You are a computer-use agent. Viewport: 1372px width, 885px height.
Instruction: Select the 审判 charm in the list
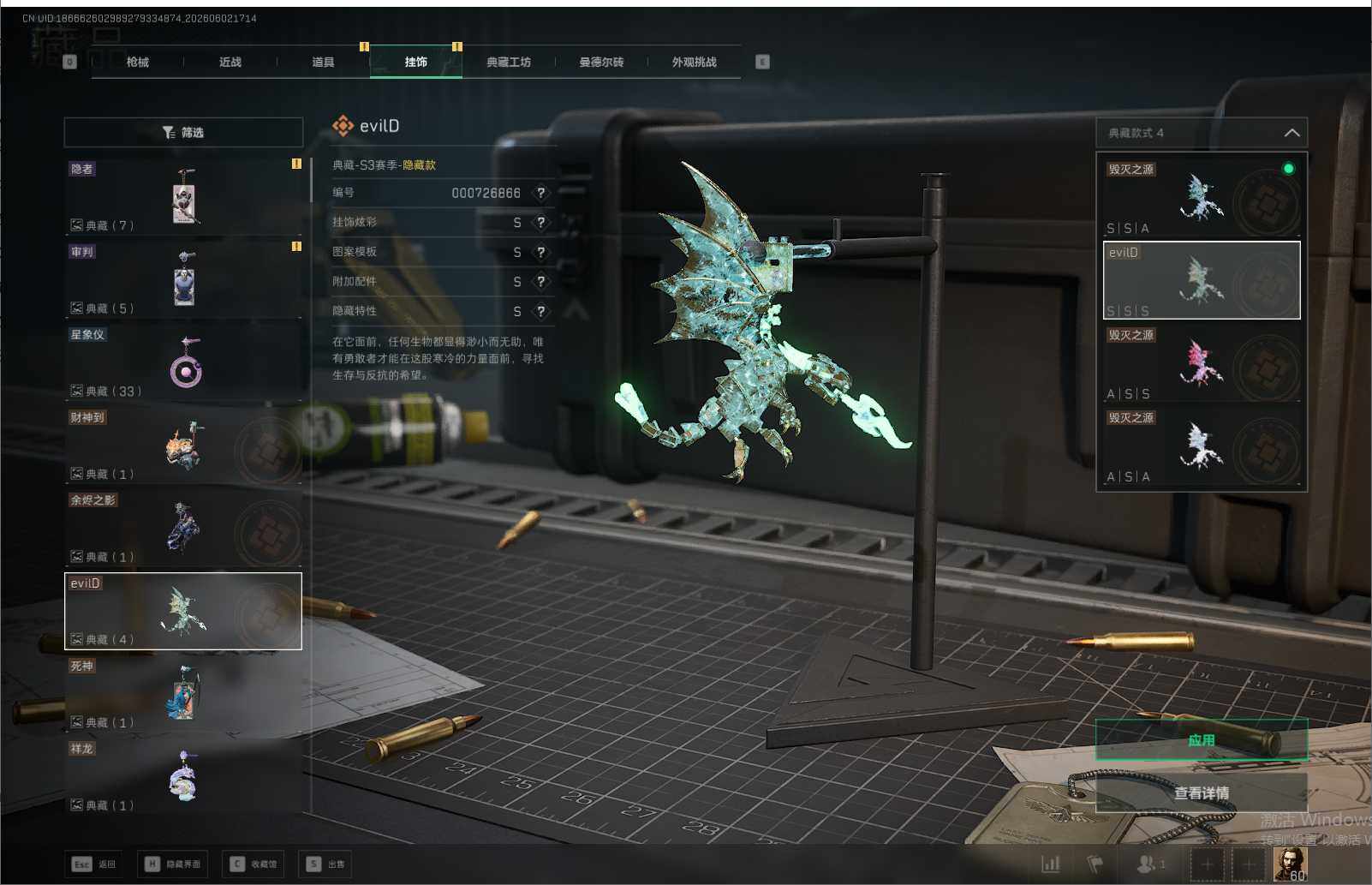point(183,279)
